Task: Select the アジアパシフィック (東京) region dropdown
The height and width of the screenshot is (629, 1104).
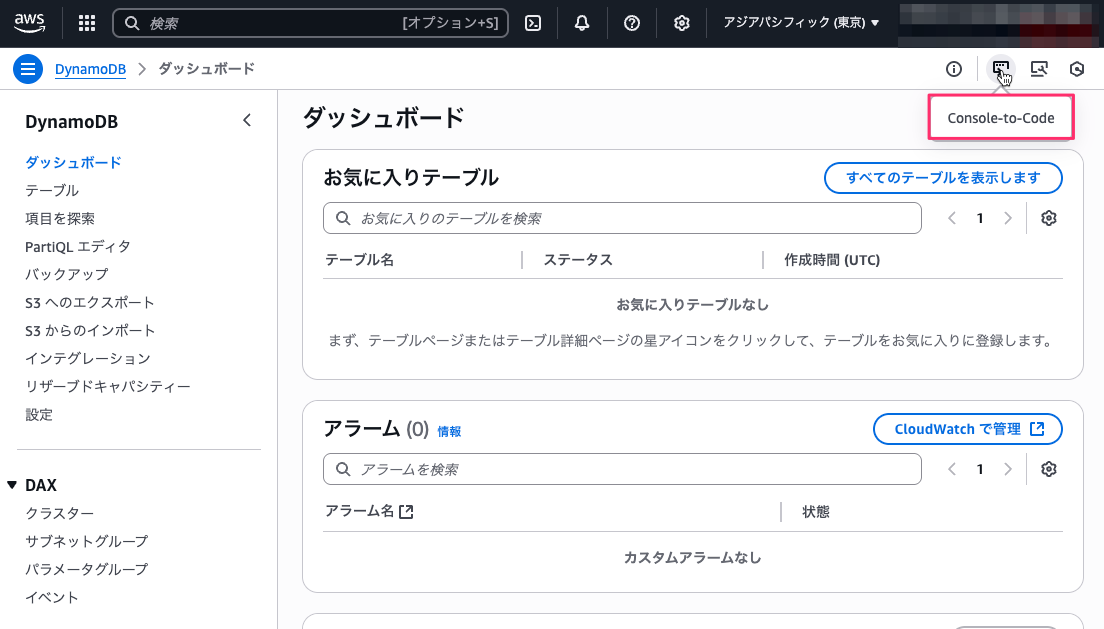Action: tap(801, 23)
